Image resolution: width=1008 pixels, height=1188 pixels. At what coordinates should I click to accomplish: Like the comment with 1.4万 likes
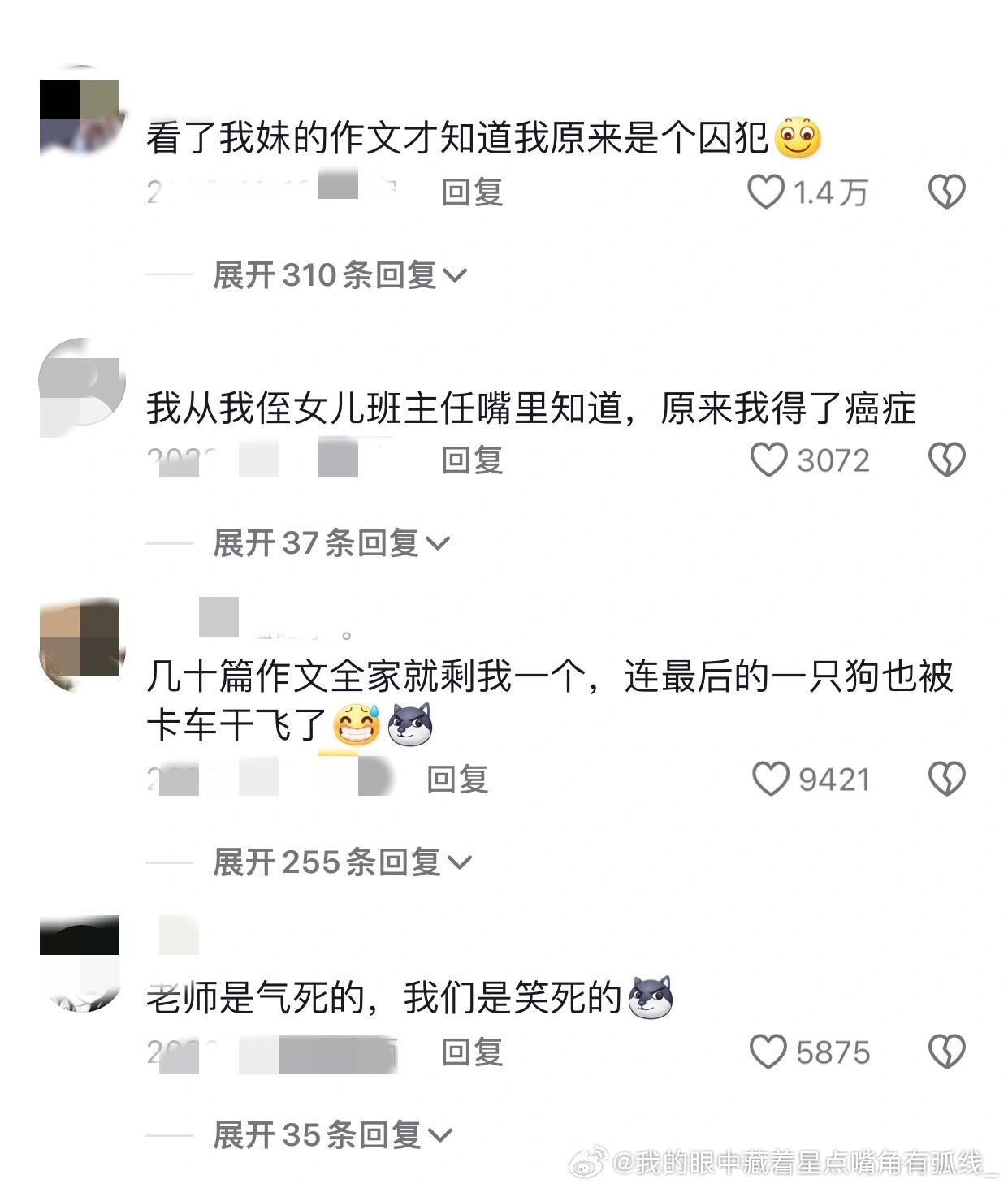[765, 192]
